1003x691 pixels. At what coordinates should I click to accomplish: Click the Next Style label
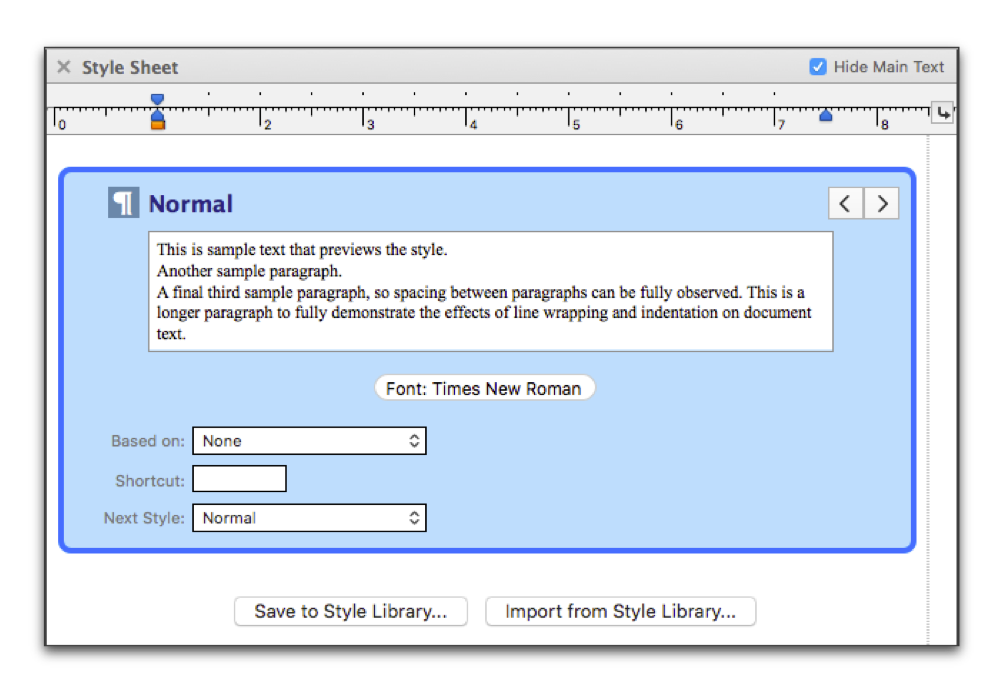(144, 518)
